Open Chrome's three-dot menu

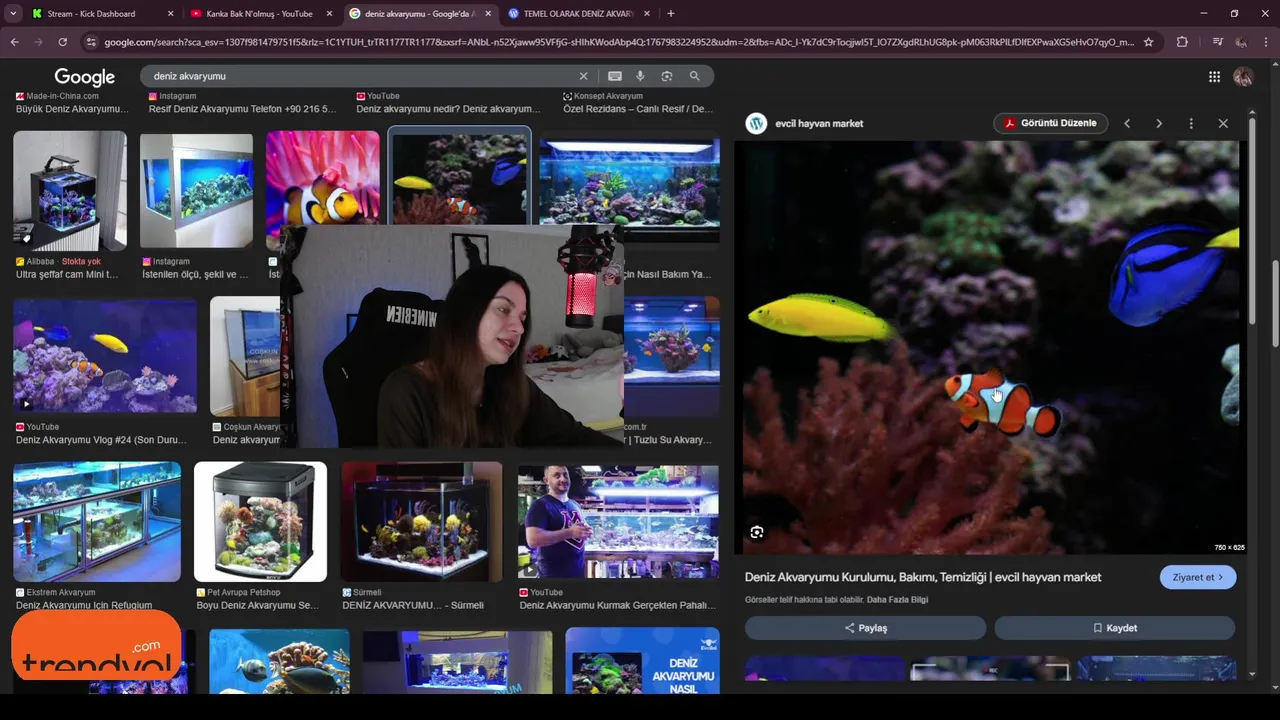coord(1266,42)
